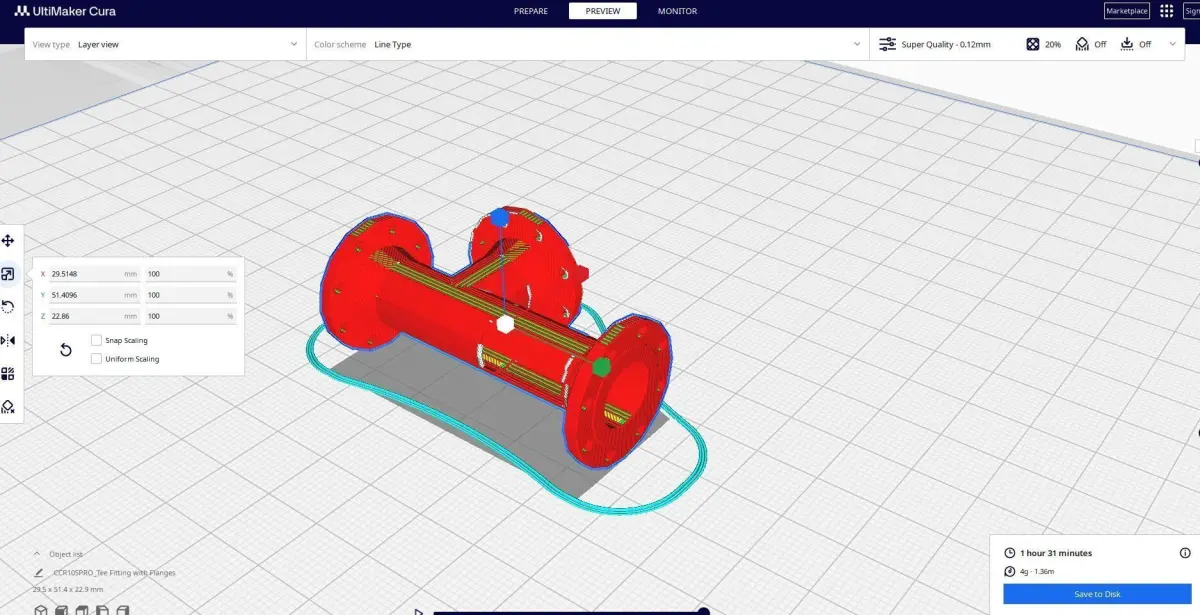Click the Z scale percent field
The height and width of the screenshot is (615, 1200).
(190, 316)
